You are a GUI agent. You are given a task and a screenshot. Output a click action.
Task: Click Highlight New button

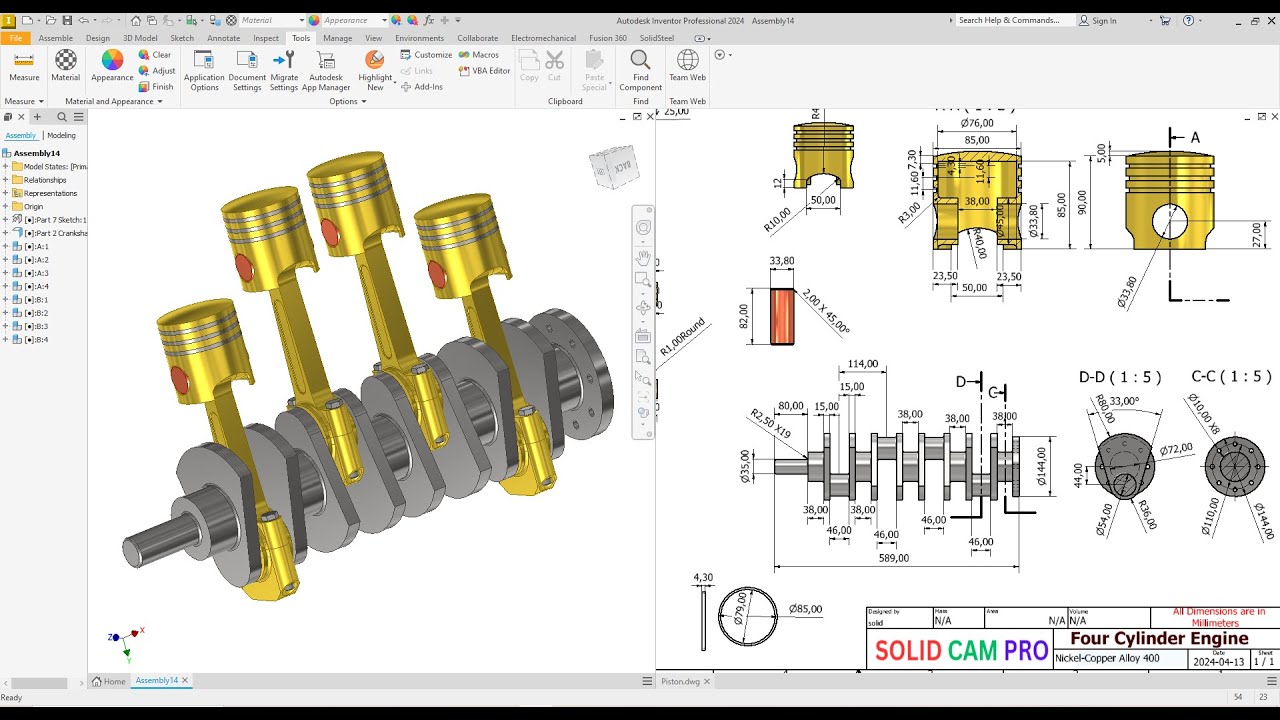click(375, 70)
